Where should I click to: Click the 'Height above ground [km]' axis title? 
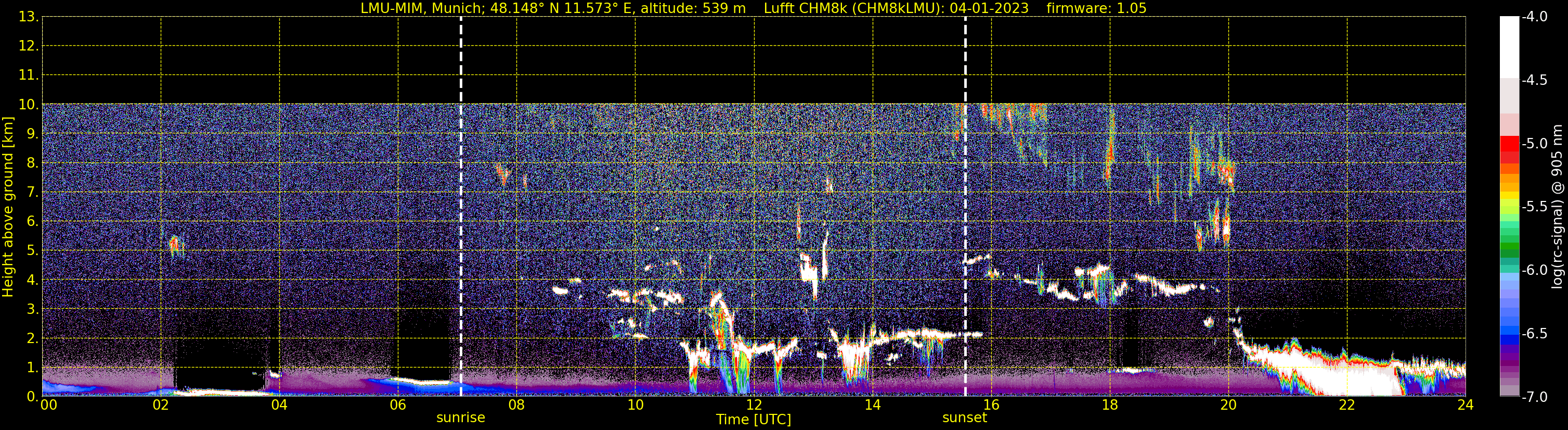pyautogui.click(x=8, y=207)
